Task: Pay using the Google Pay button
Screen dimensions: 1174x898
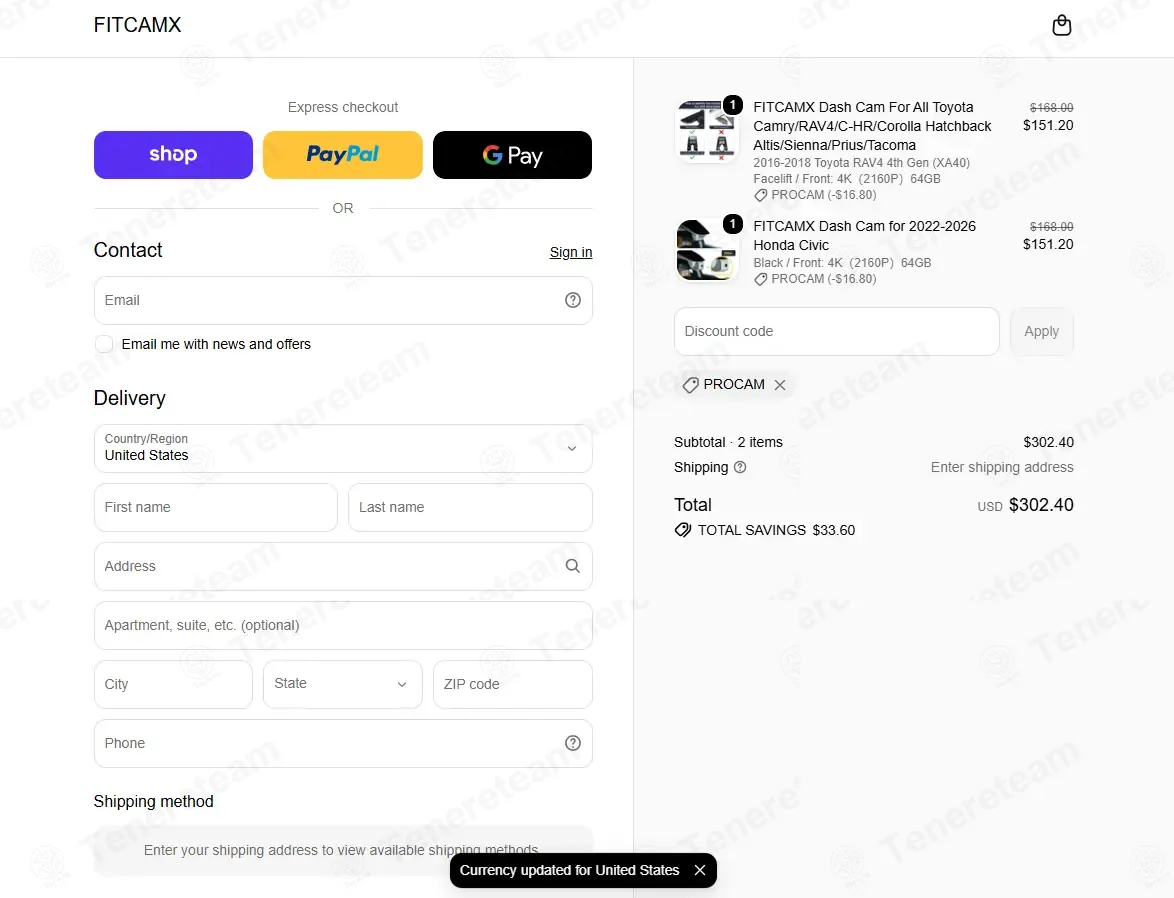Action: point(512,155)
